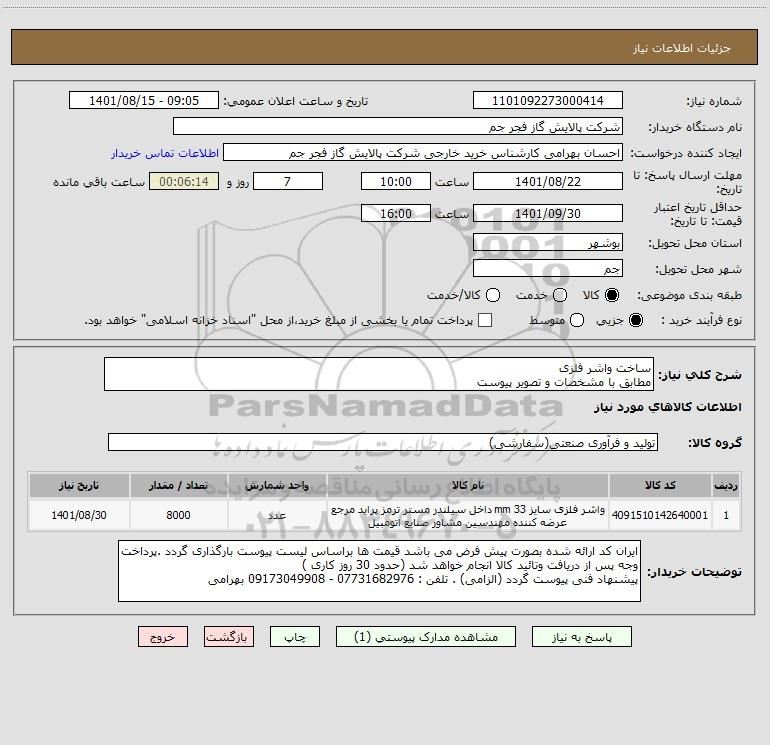Click the گروه کالا label

(715, 442)
